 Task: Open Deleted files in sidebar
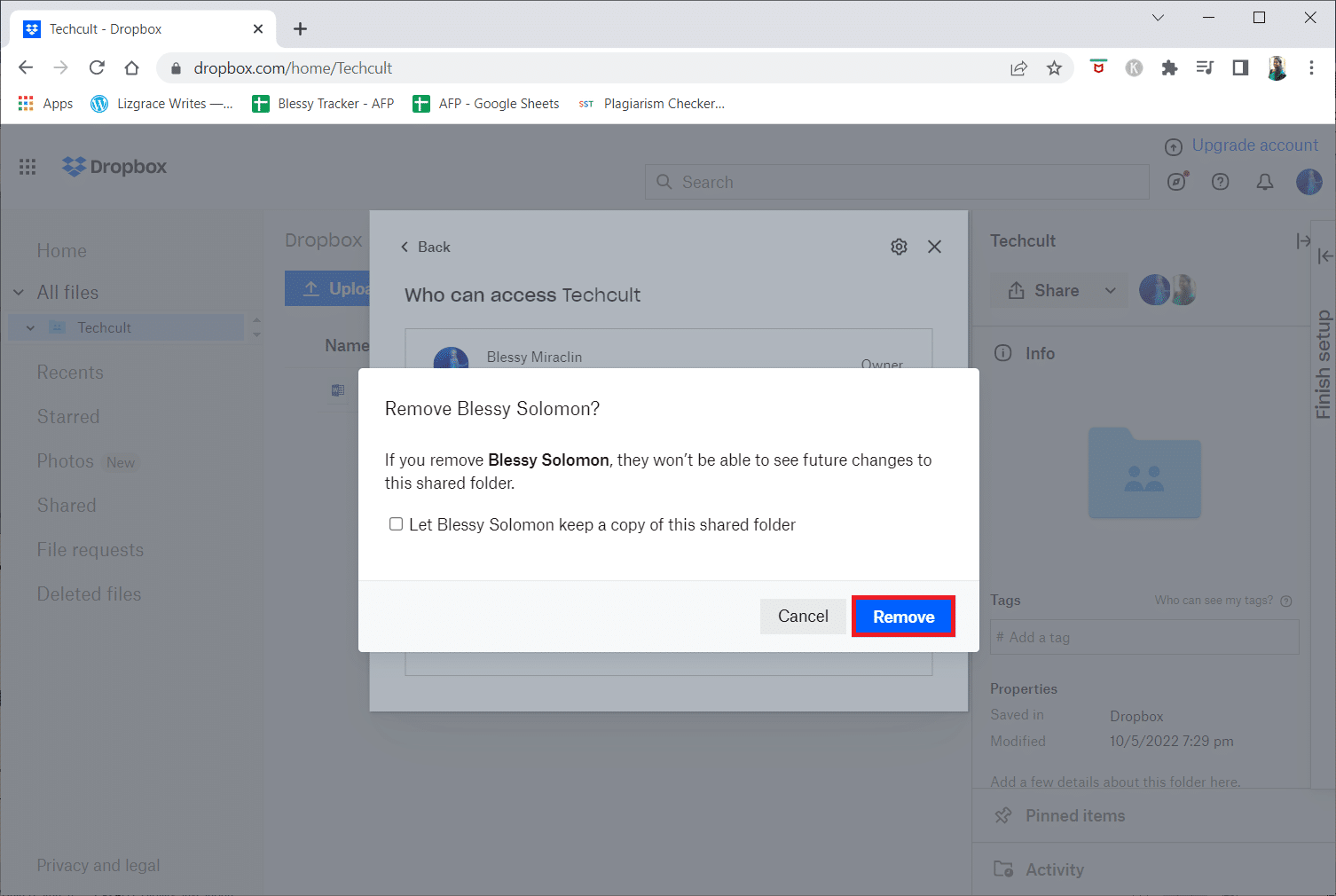click(89, 594)
